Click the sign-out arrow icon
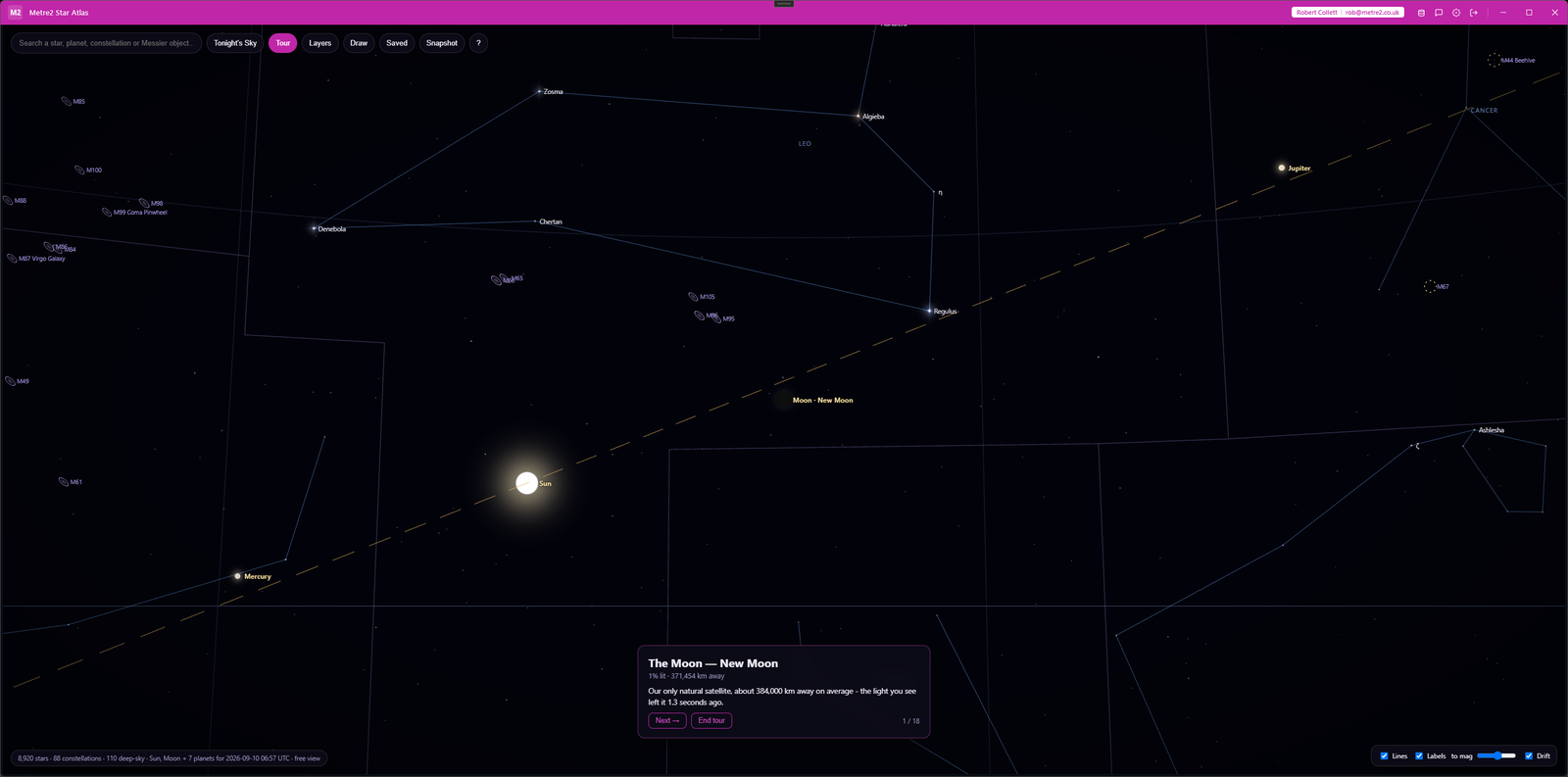This screenshot has height=777, width=1568. click(x=1474, y=13)
